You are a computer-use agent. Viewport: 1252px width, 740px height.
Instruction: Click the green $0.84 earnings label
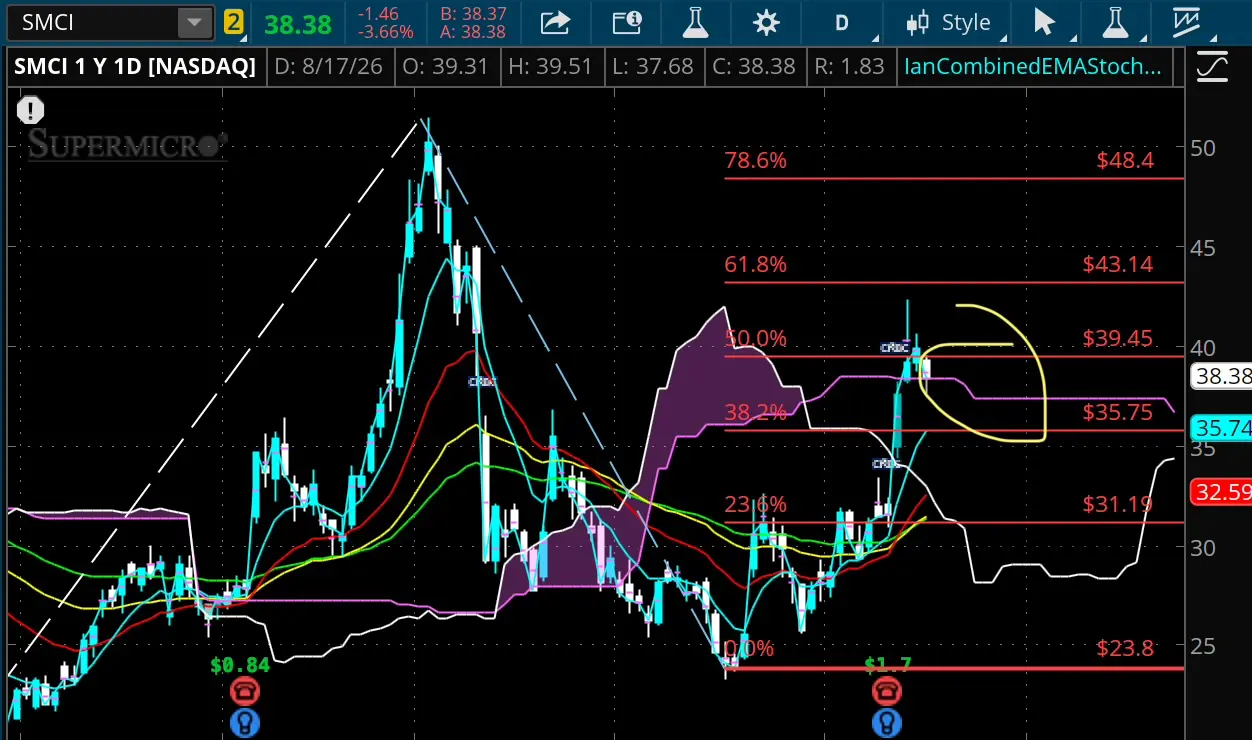[x=239, y=665]
